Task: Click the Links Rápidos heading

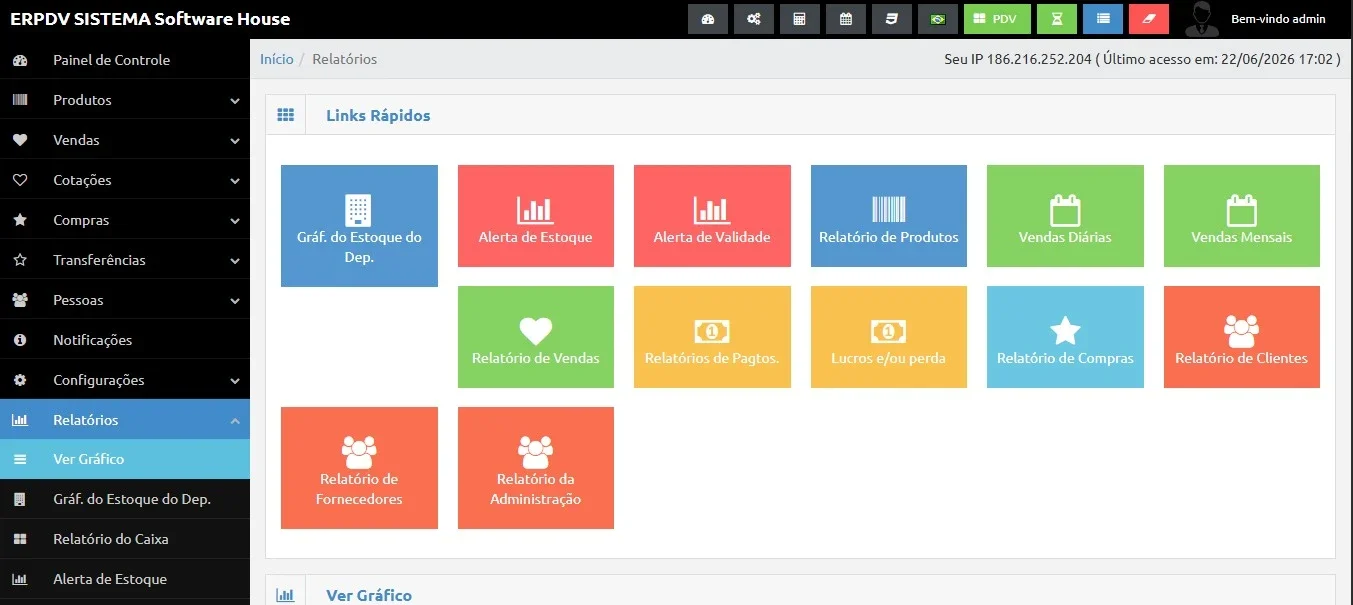Action: pos(378,115)
